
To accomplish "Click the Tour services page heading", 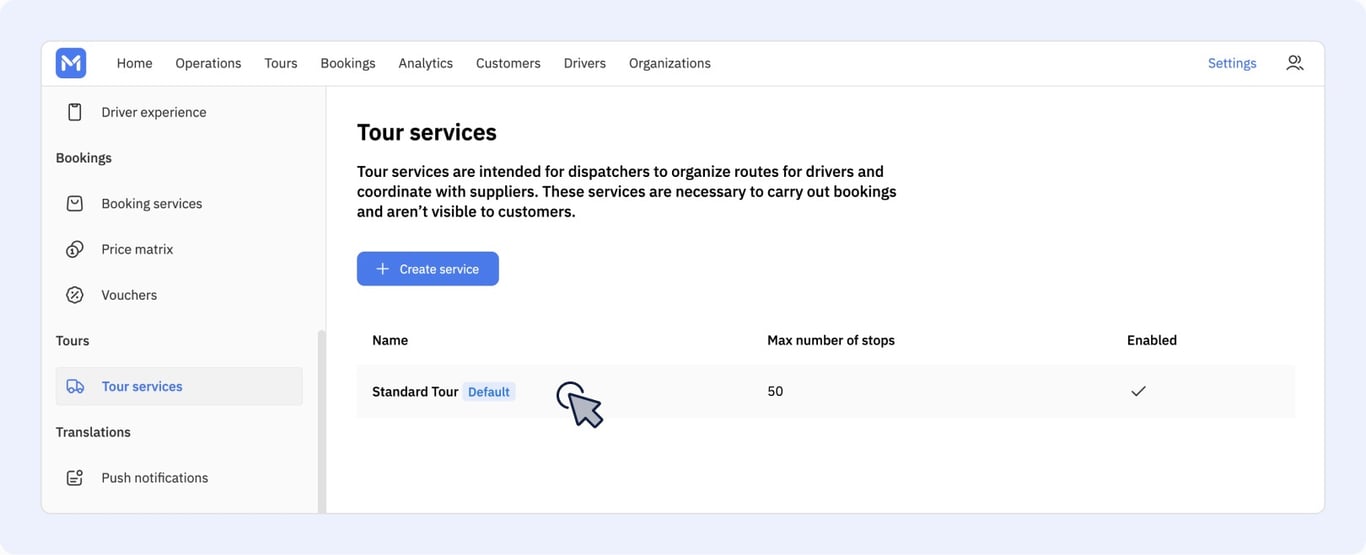I will click(x=427, y=132).
